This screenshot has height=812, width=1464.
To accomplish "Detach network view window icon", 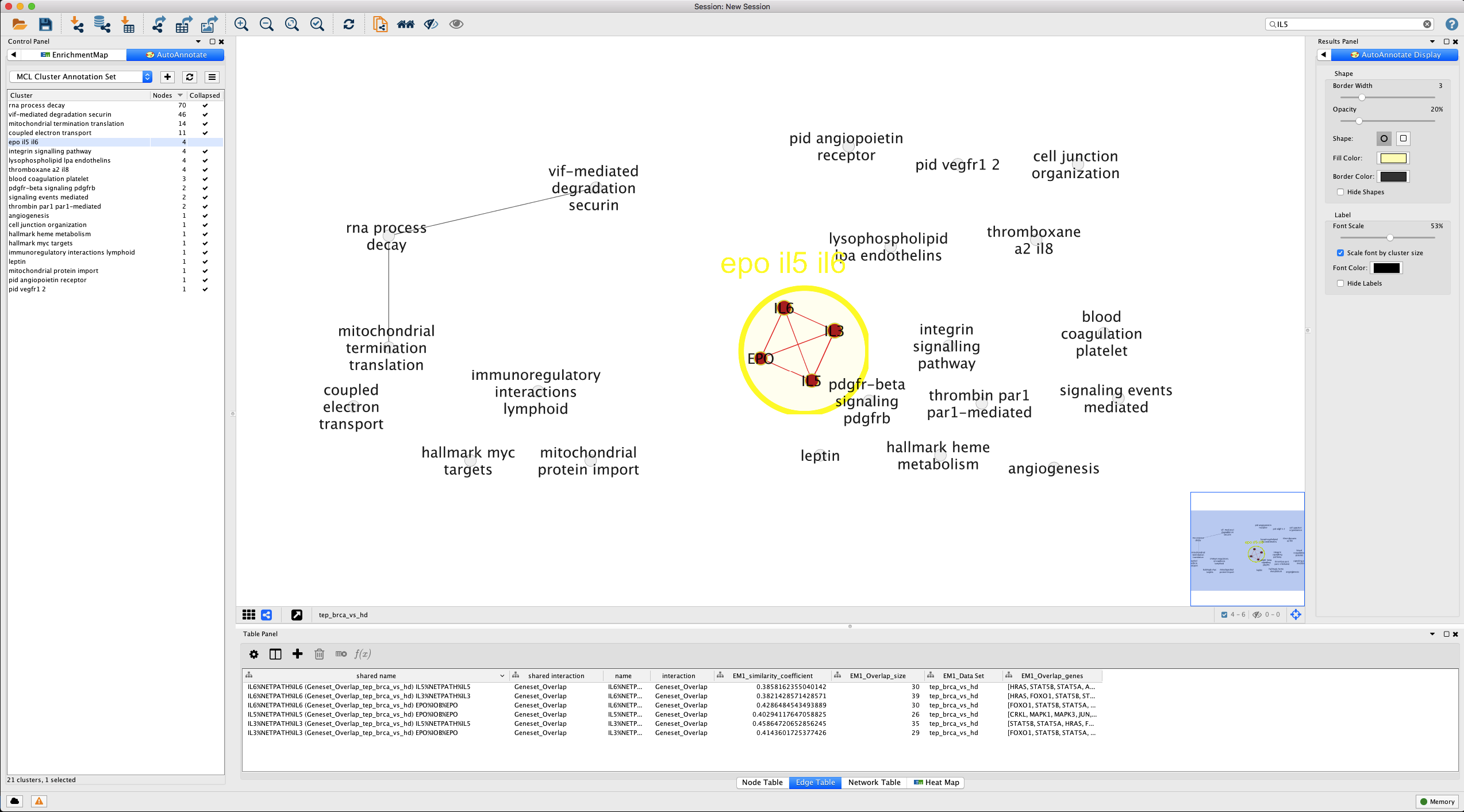I will (x=297, y=615).
